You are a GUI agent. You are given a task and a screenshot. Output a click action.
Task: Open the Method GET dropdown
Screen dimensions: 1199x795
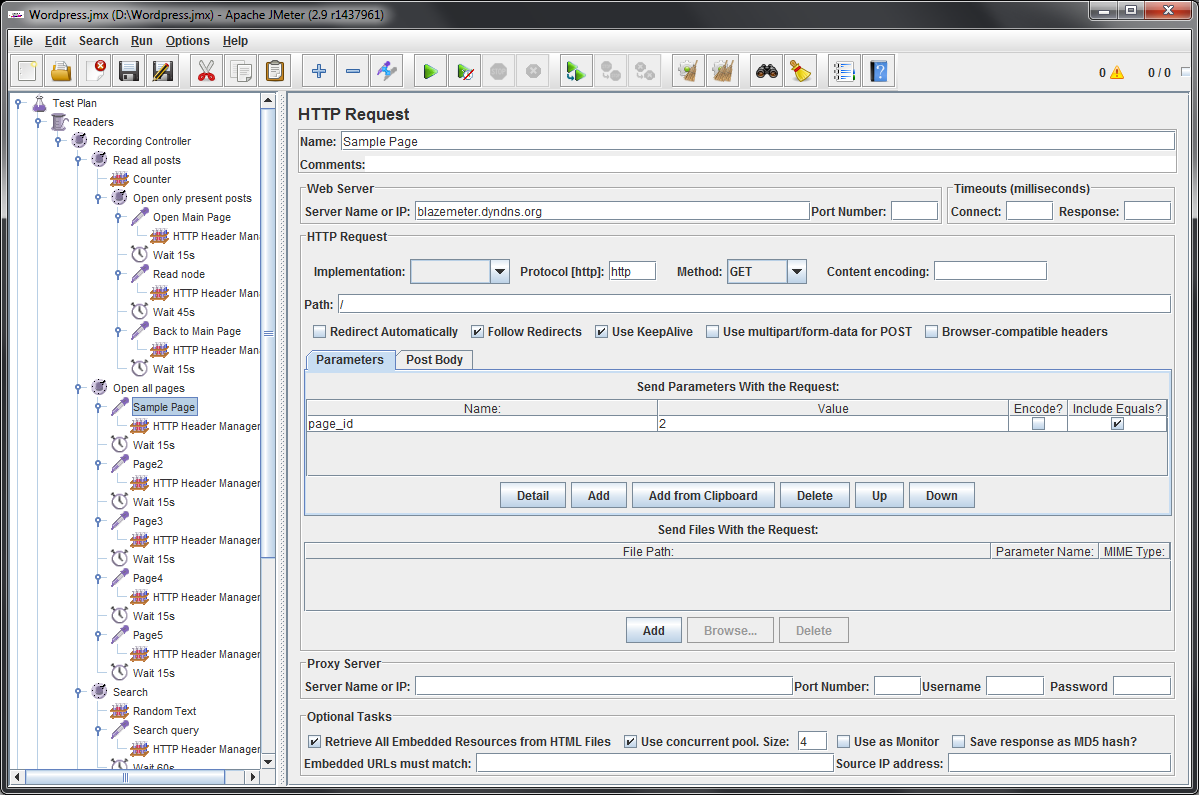pos(797,271)
